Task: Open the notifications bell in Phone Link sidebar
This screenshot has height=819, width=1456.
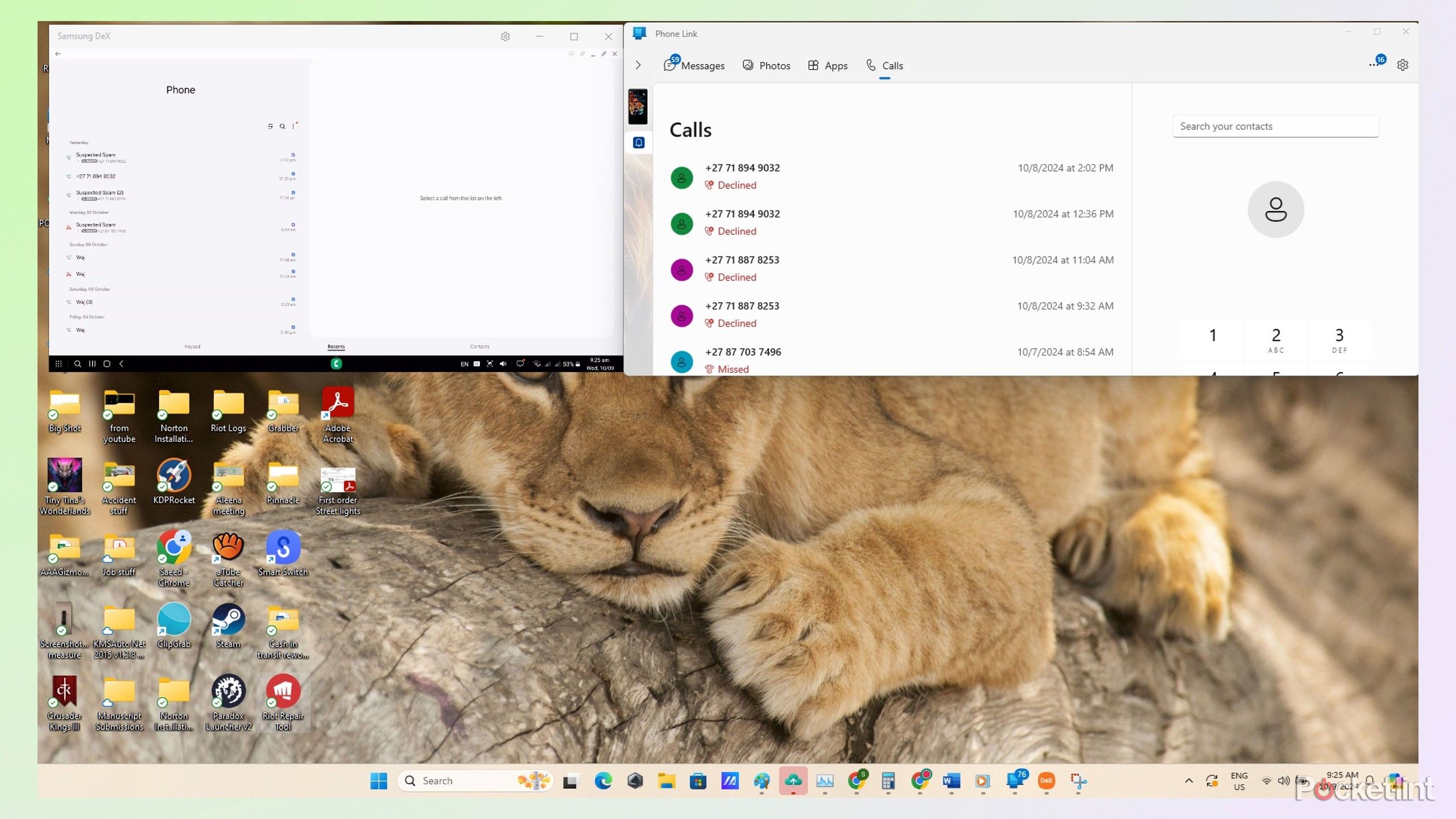Action: (x=639, y=143)
